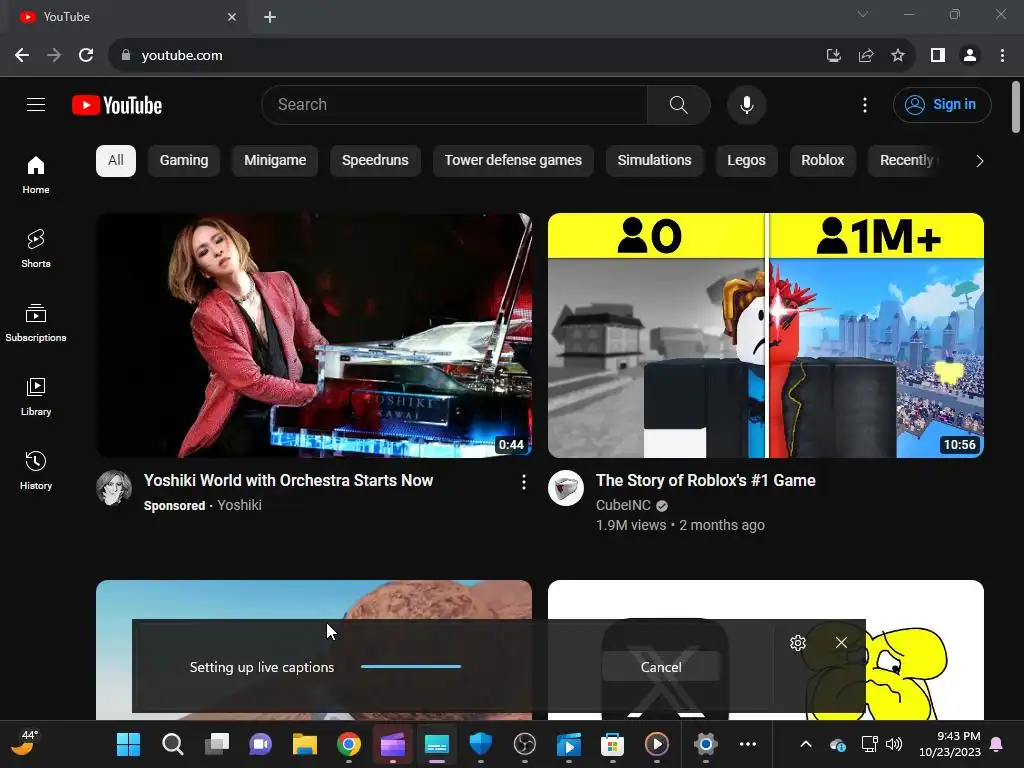Viewport: 1024px width, 768px height.
Task: Click the Yoshiki channel avatar
Action: (x=114, y=488)
